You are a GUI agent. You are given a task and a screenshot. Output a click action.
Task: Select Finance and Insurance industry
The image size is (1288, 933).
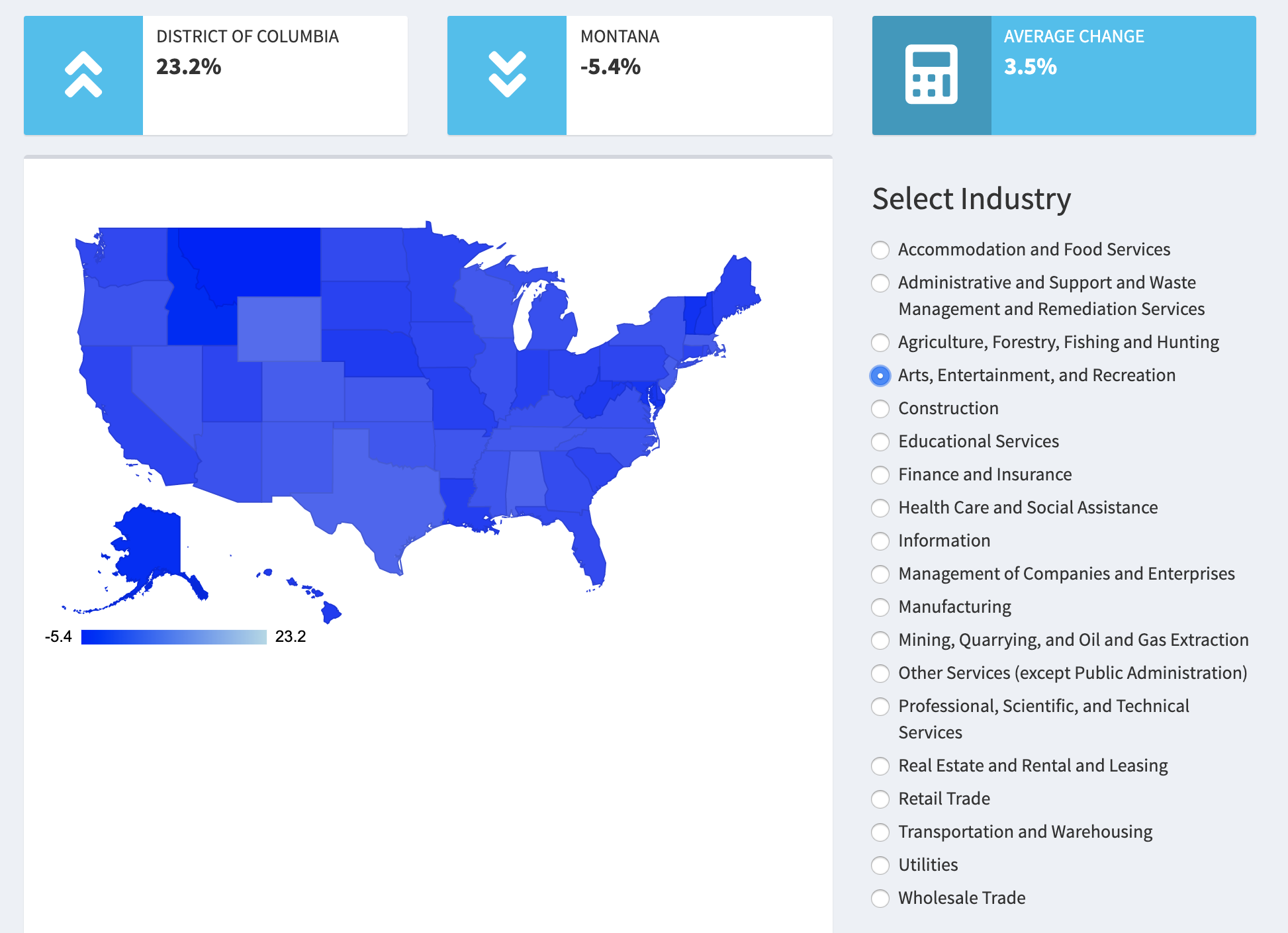click(880, 475)
